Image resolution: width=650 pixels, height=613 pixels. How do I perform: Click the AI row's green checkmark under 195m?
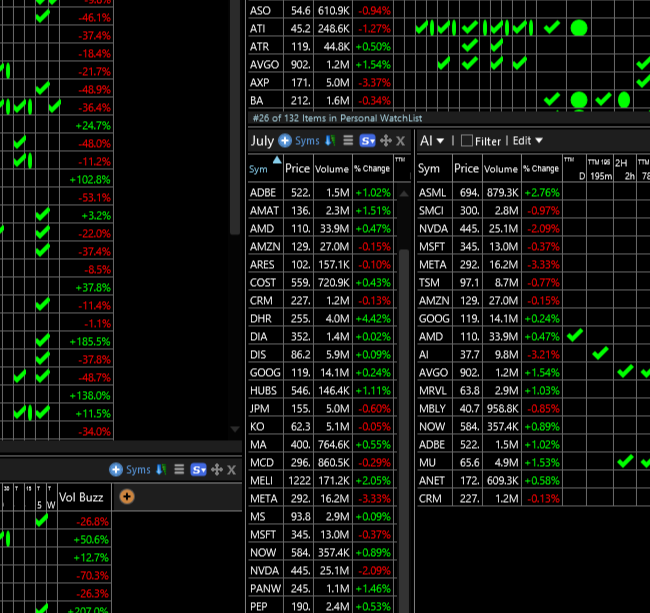(600, 353)
